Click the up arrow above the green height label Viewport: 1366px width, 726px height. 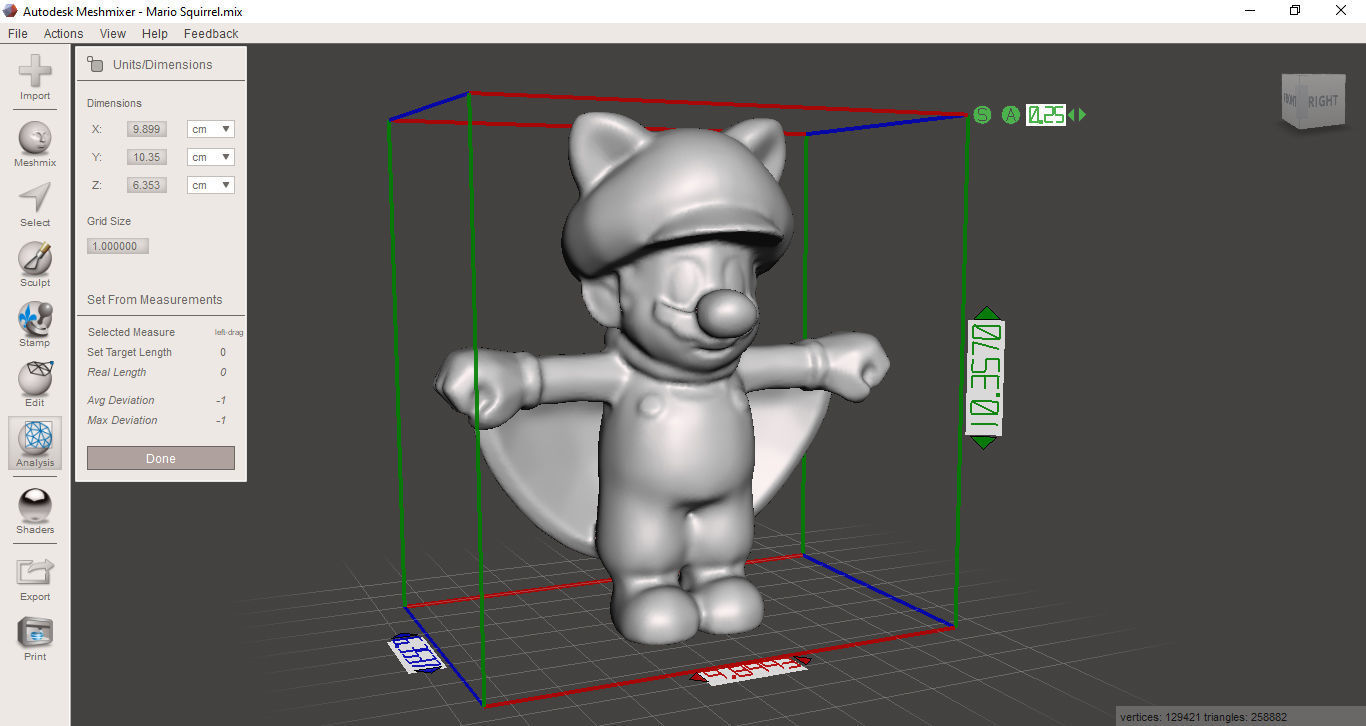click(x=985, y=313)
